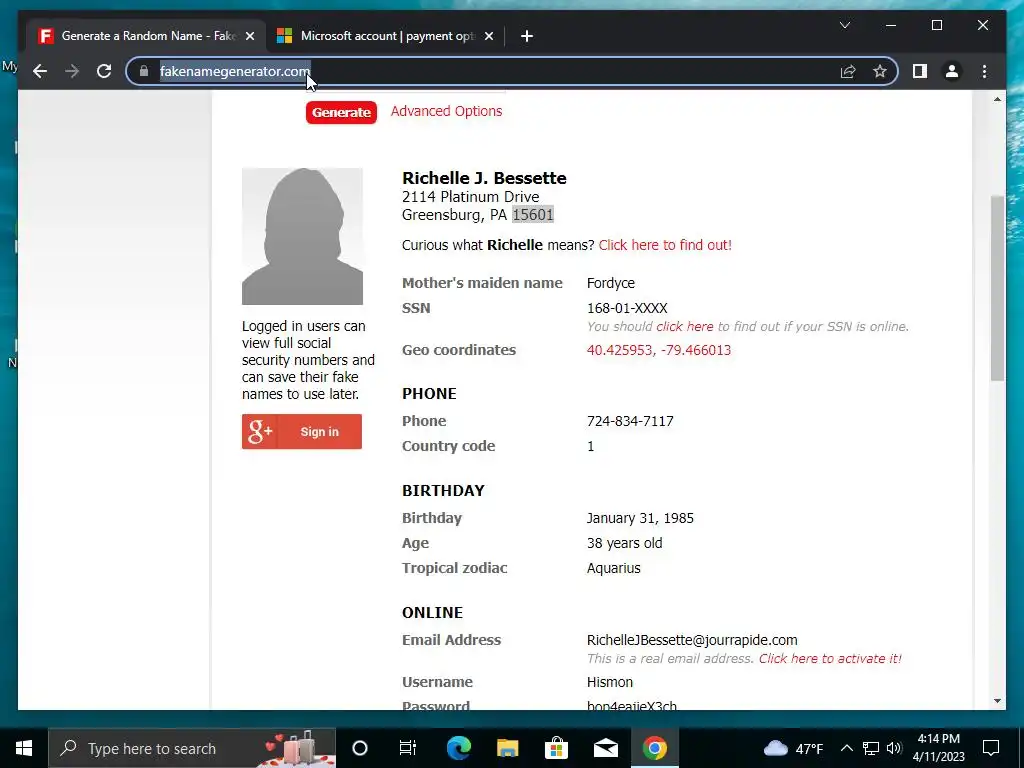Select the address 2114 Platinum Drive

click(x=470, y=197)
